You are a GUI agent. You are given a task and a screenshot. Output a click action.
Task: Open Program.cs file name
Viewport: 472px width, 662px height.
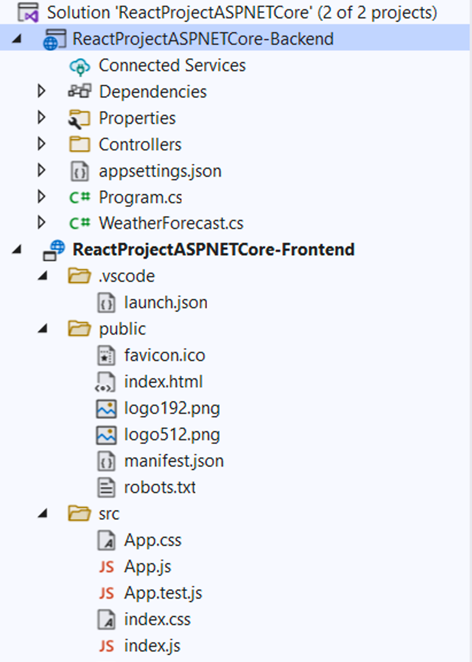(x=141, y=197)
